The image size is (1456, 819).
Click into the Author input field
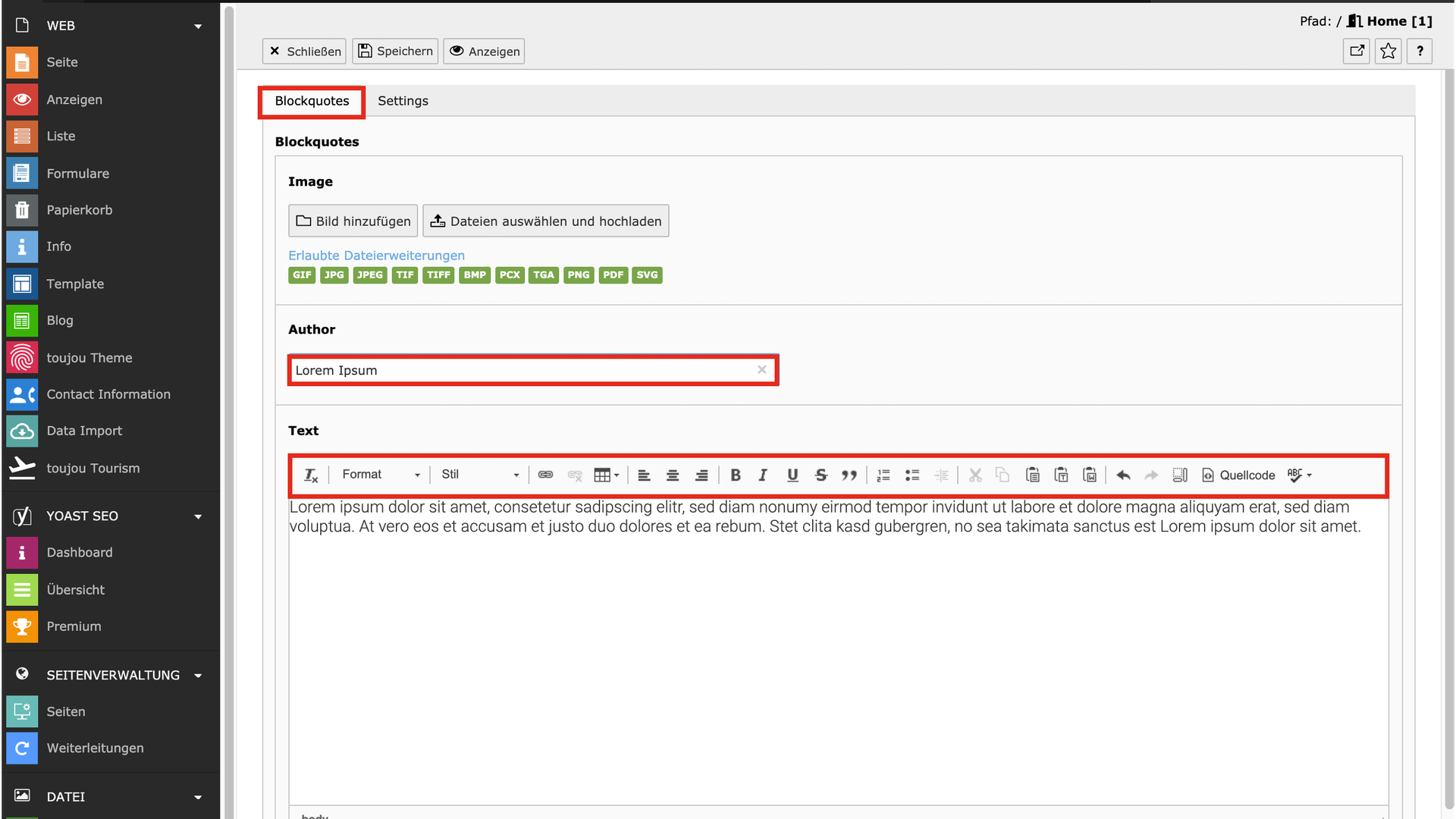point(523,370)
